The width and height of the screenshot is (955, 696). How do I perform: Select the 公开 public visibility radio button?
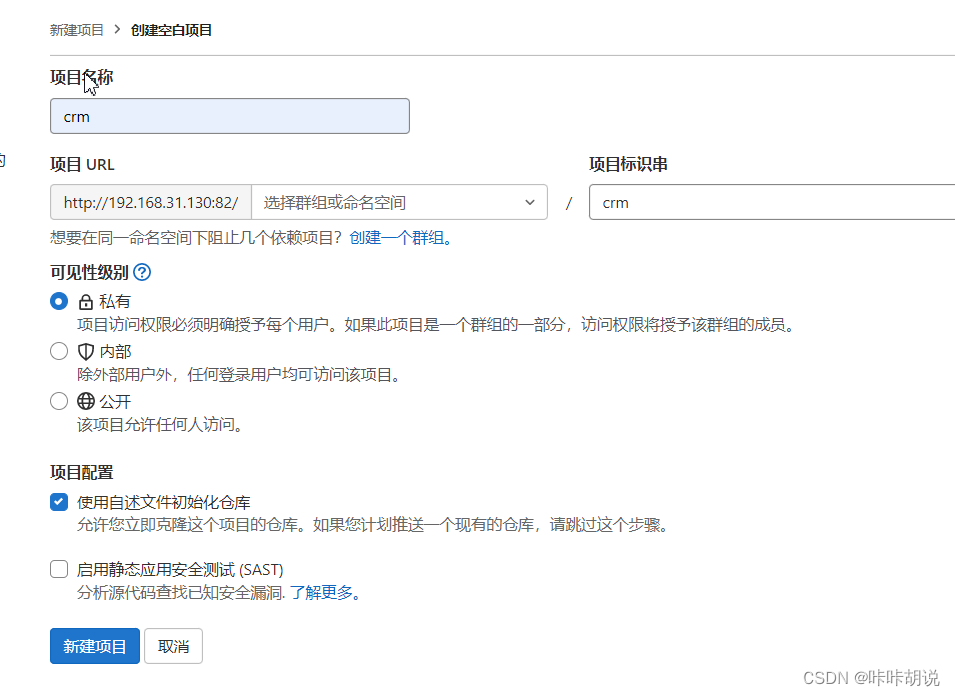click(x=59, y=401)
